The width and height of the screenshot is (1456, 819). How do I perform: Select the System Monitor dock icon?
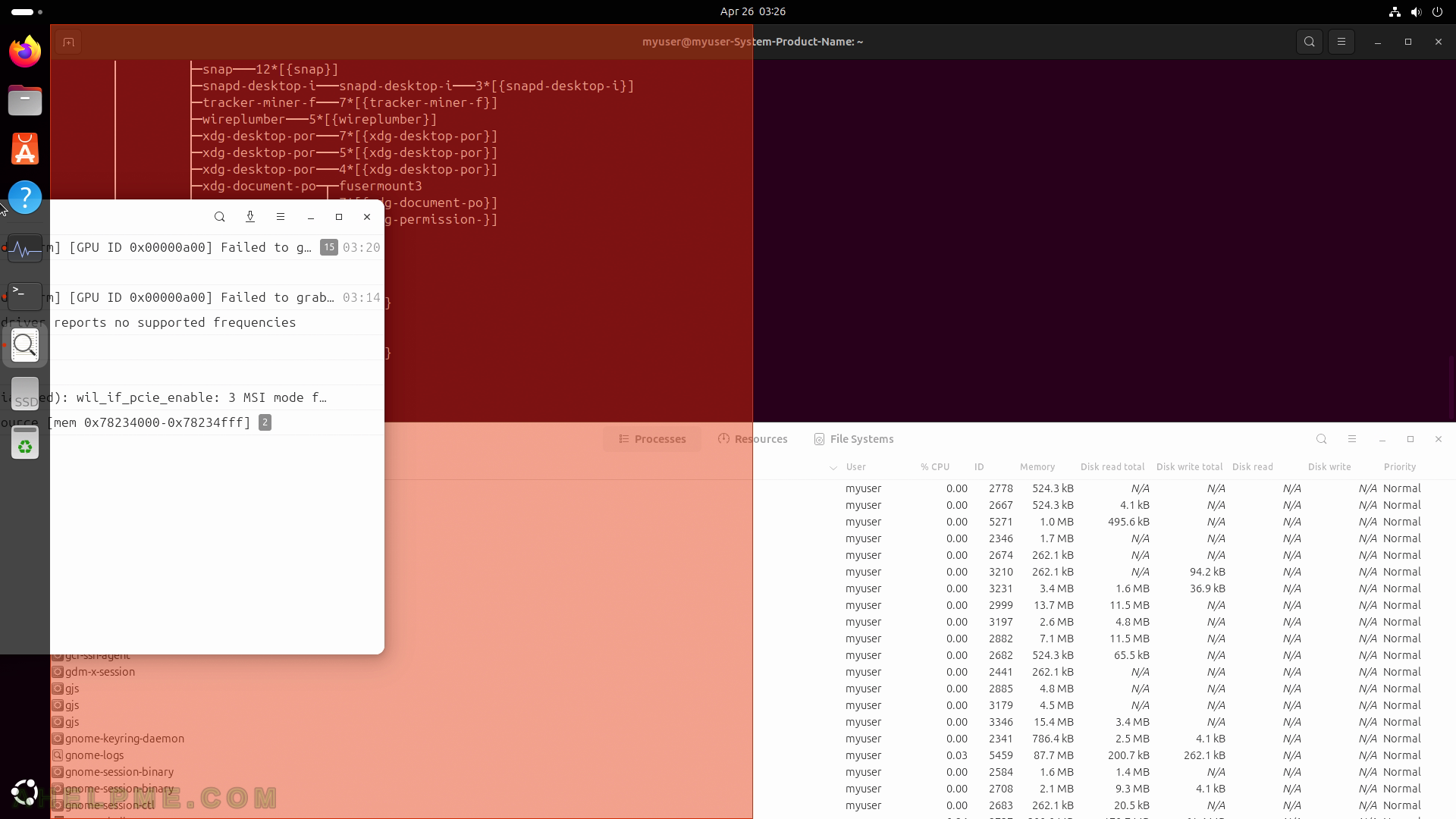click(25, 249)
